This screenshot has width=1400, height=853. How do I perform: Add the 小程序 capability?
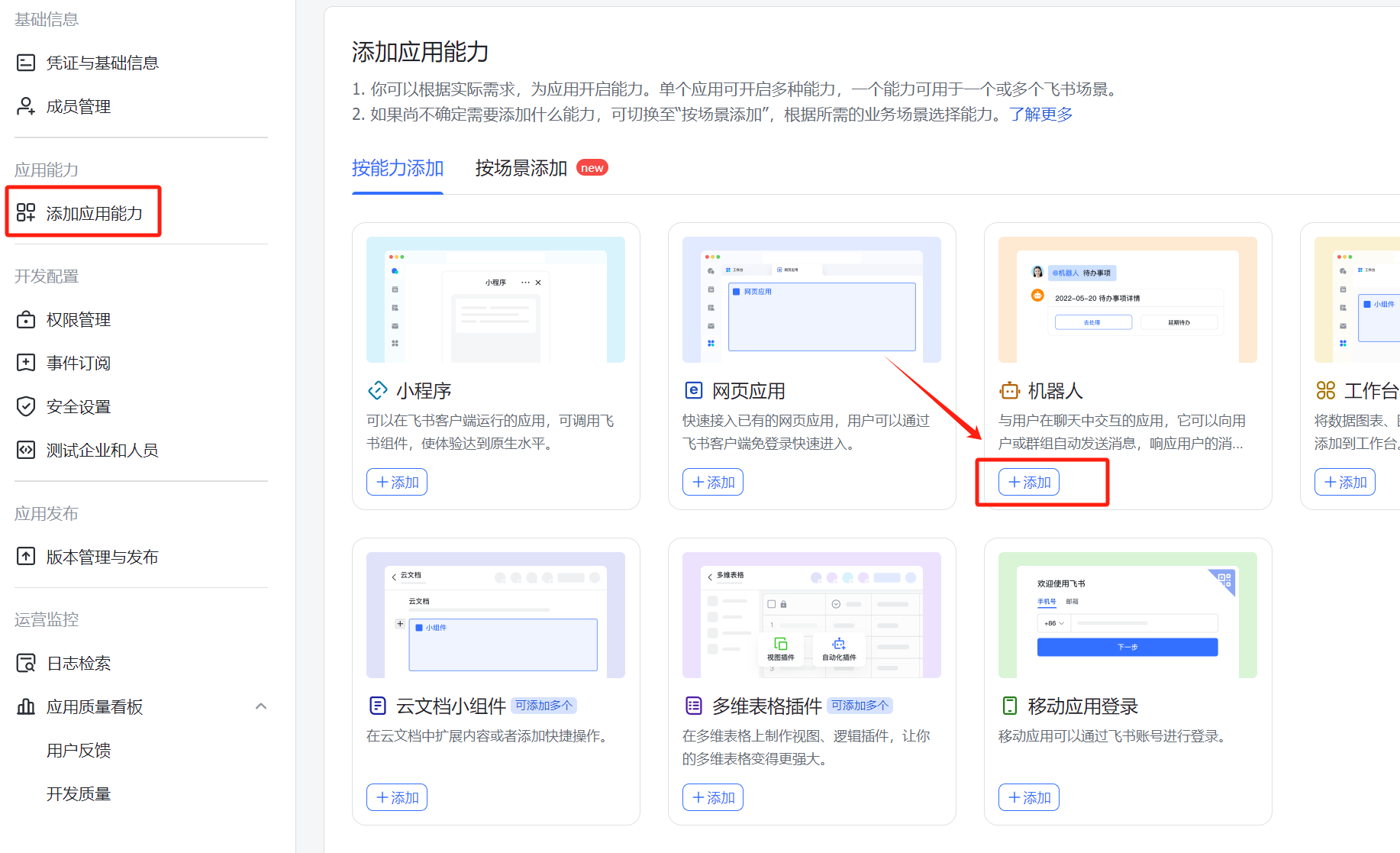(x=397, y=482)
